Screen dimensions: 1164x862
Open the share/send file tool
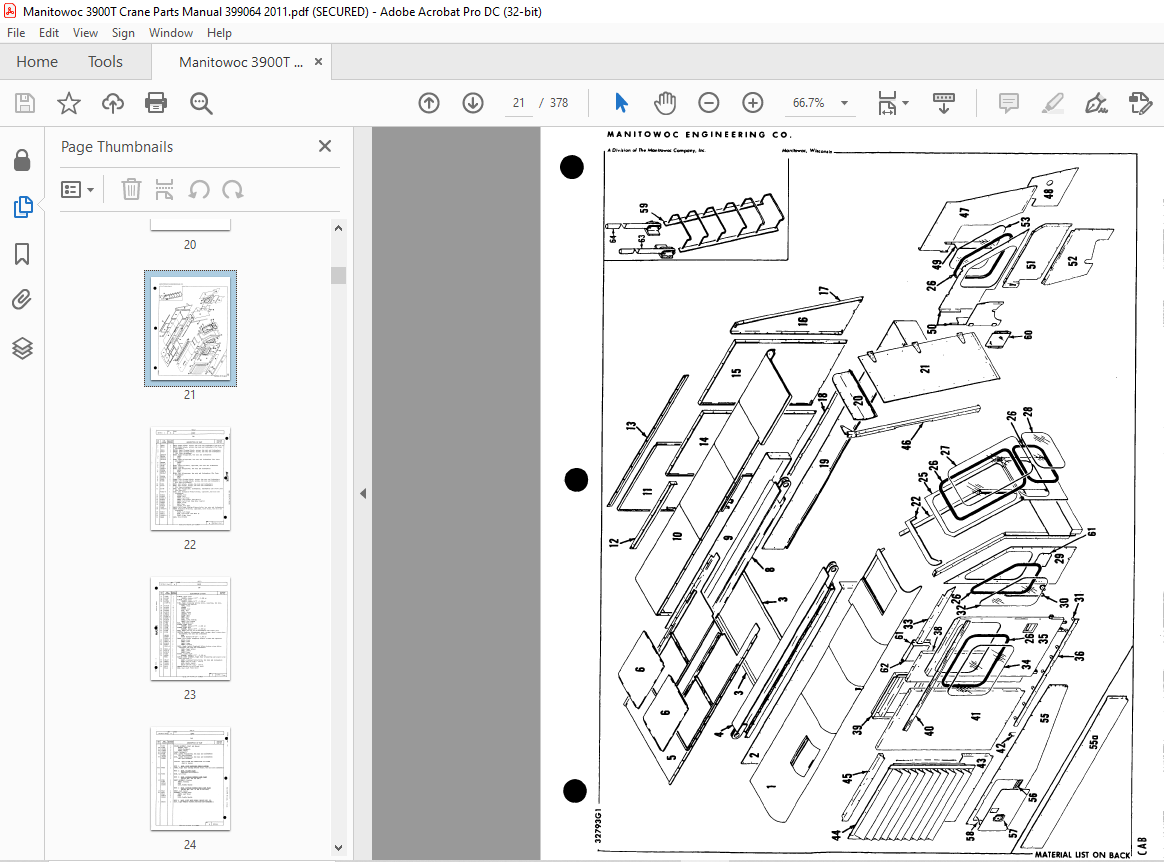[1140, 103]
